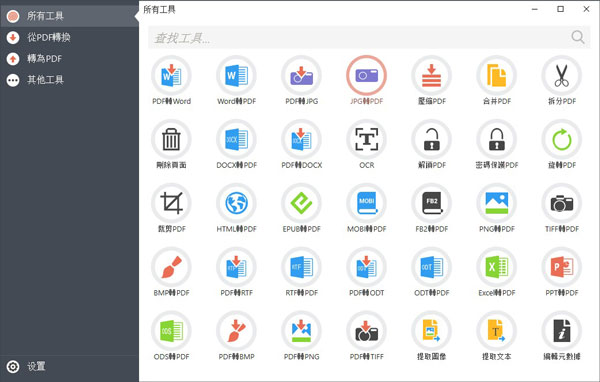Minimize the application window
The image size is (600, 382).
[x=535, y=9]
